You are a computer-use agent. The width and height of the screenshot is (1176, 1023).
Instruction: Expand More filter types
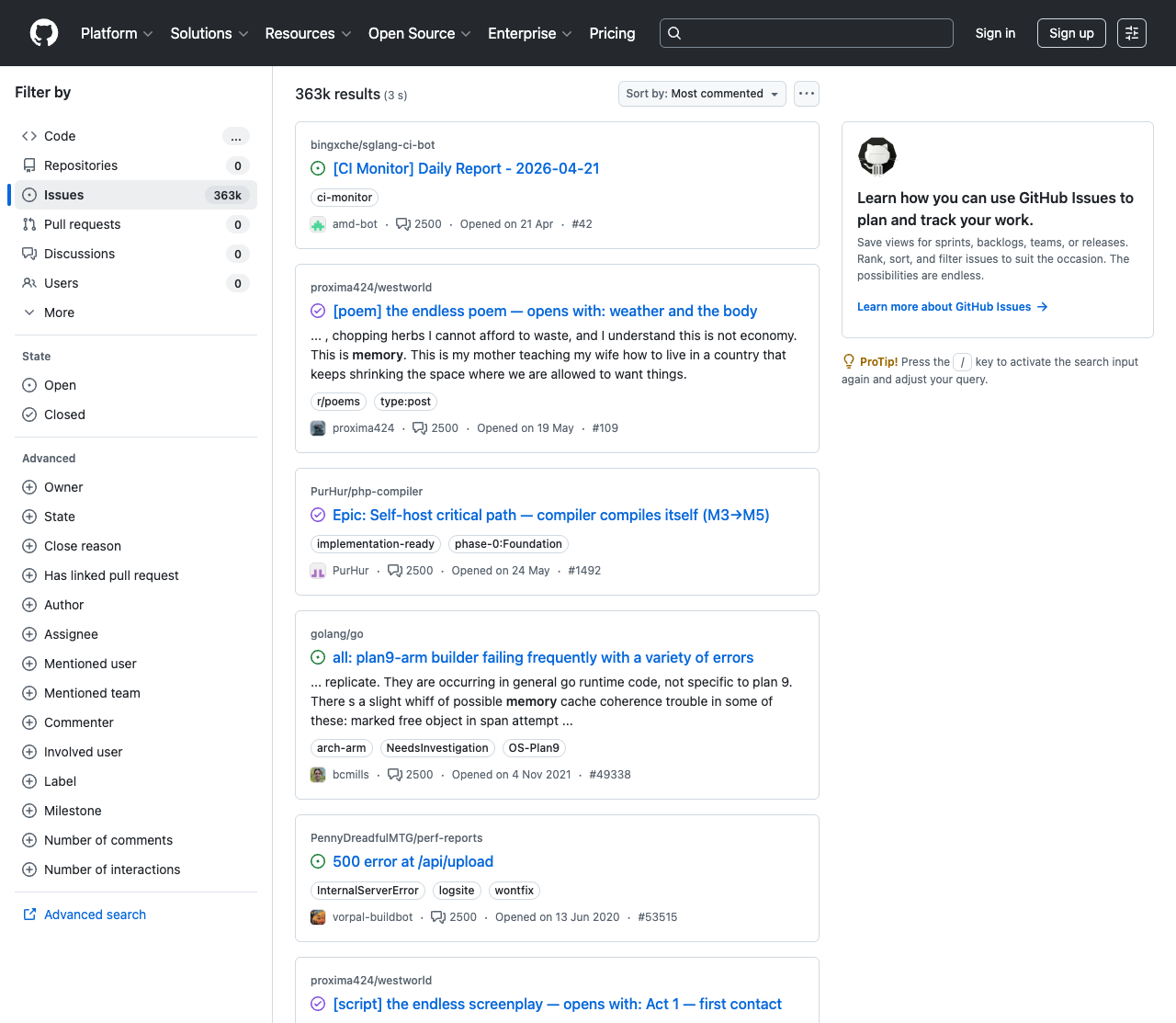click(136, 313)
